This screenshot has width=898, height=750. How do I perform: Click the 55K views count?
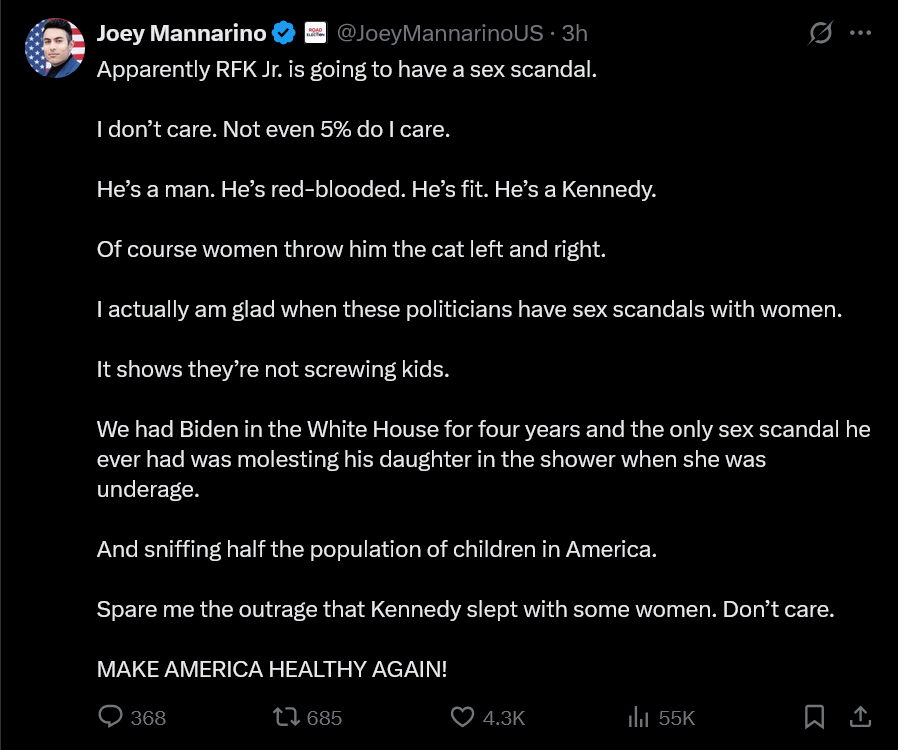pyautogui.click(x=676, y=718)
